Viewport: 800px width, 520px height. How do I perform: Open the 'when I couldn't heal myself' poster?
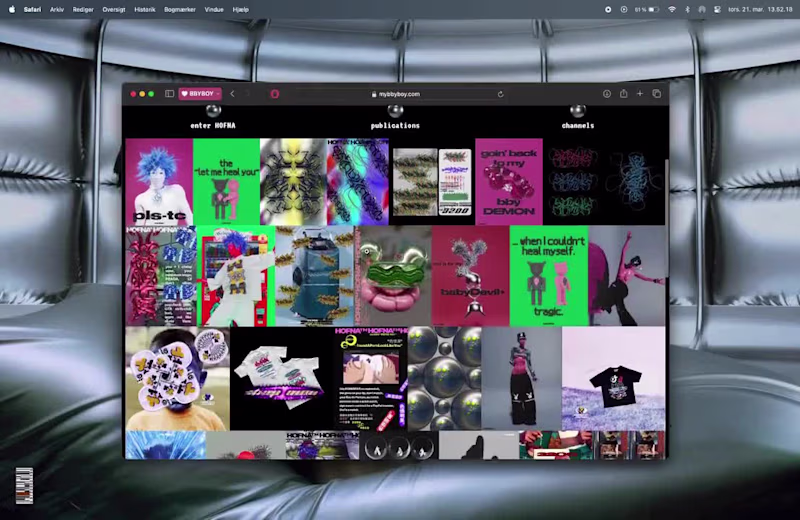coord(549,276)
